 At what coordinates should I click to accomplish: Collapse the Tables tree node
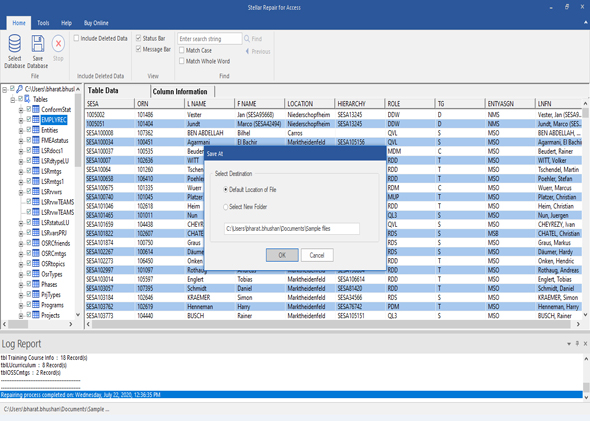click(13, 100)
